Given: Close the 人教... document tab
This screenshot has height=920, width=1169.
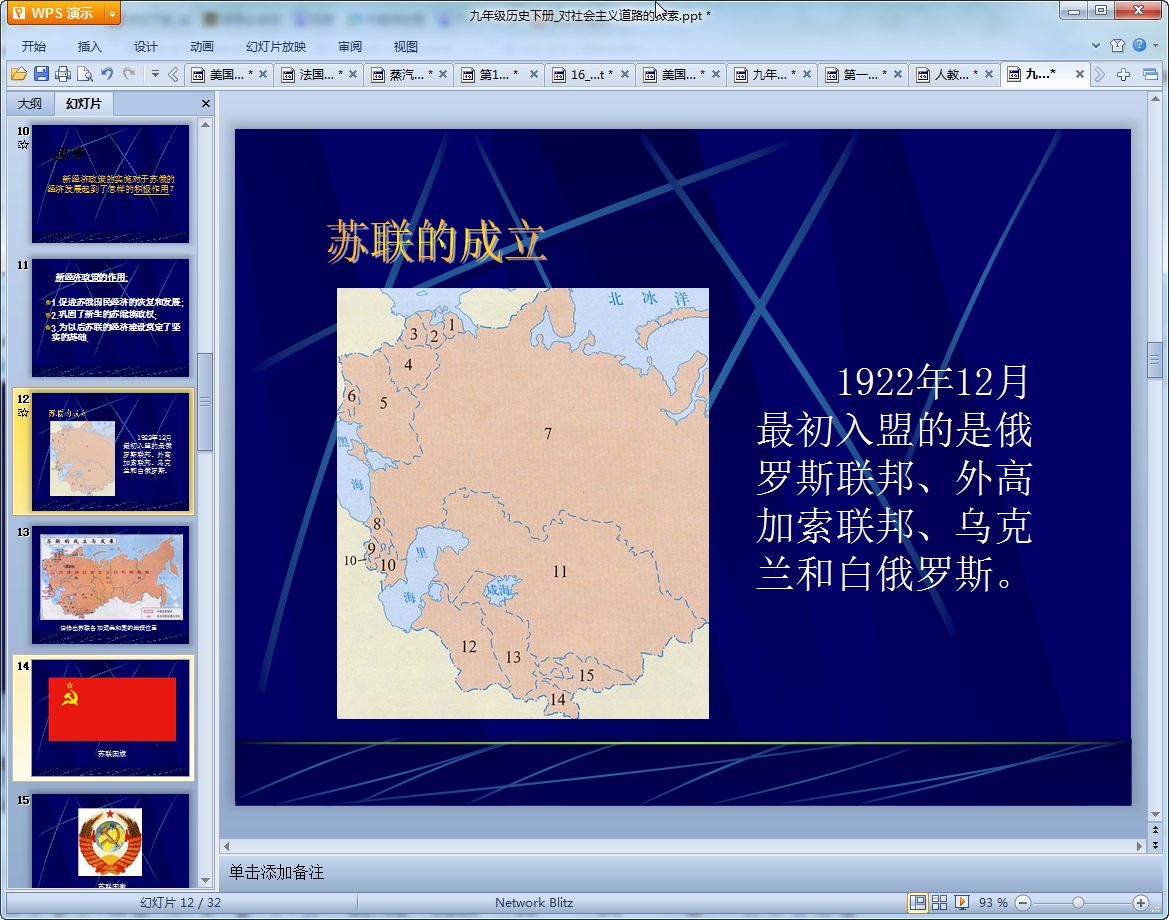Looking at the screenshot, I should [989, 75].
